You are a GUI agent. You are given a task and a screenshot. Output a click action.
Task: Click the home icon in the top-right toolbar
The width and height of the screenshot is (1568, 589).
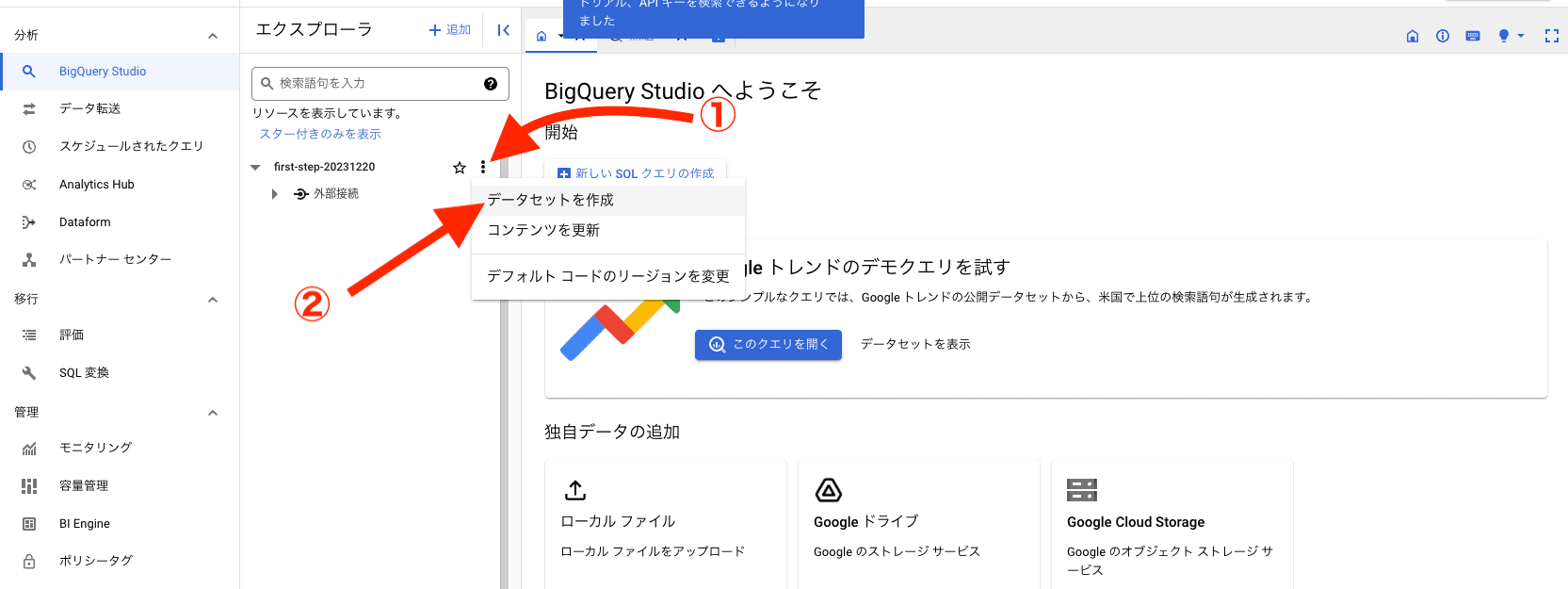tap(1413, 36)
